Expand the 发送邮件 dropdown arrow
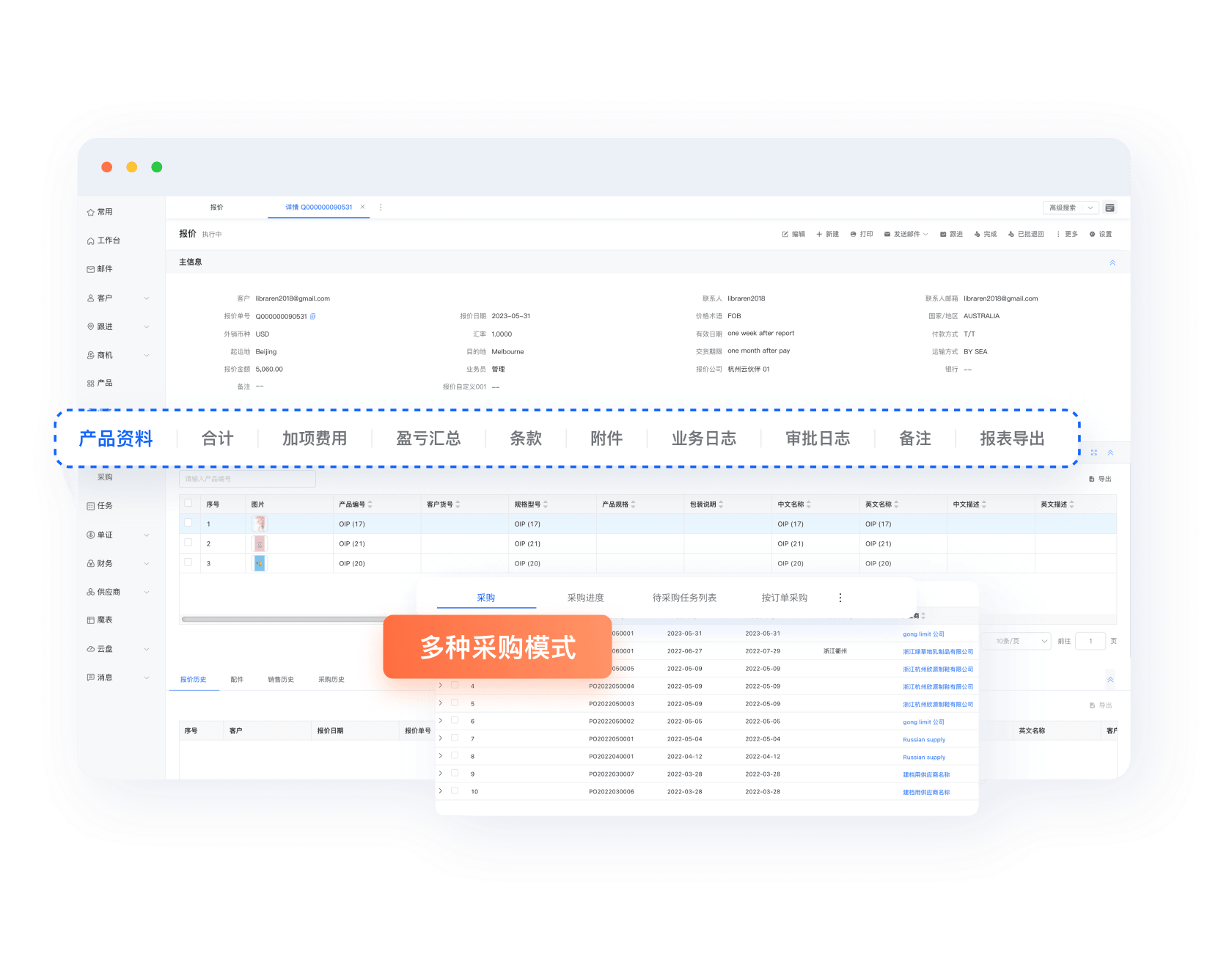 coord(925,235)
